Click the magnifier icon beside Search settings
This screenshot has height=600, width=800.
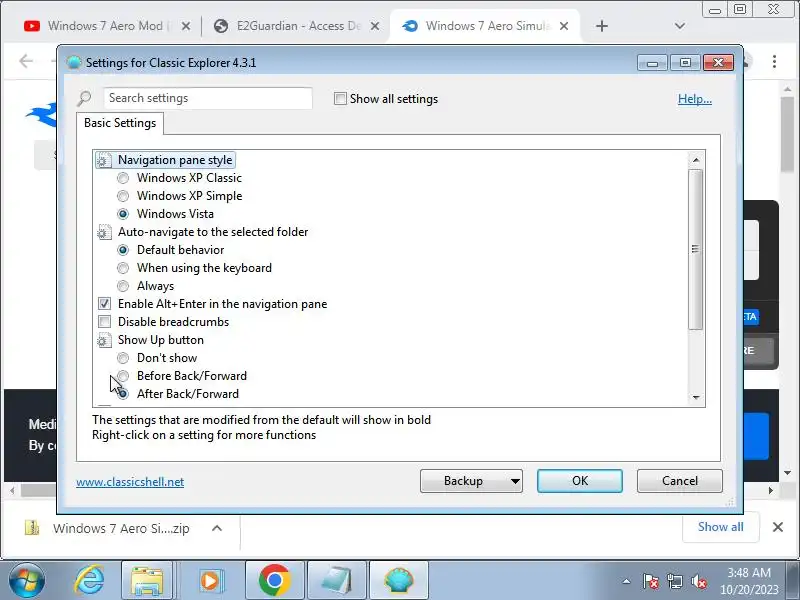coord(84,98)
